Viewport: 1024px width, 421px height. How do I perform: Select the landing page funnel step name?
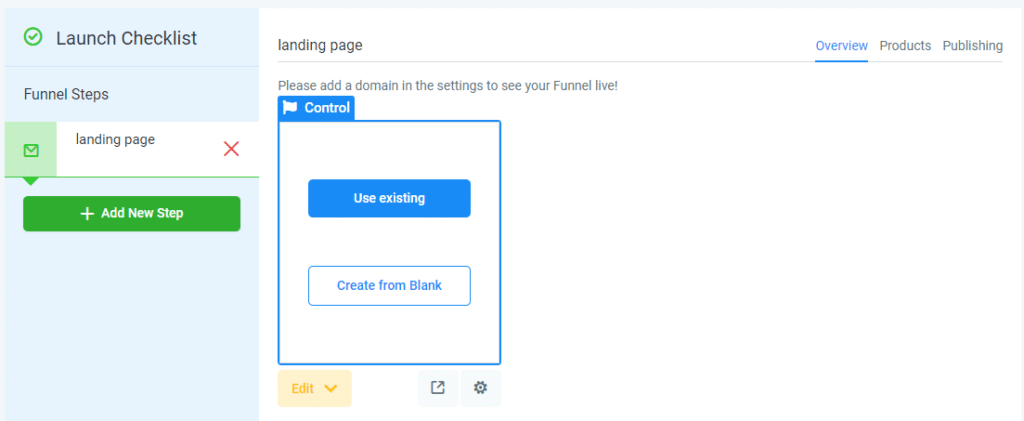116,140
